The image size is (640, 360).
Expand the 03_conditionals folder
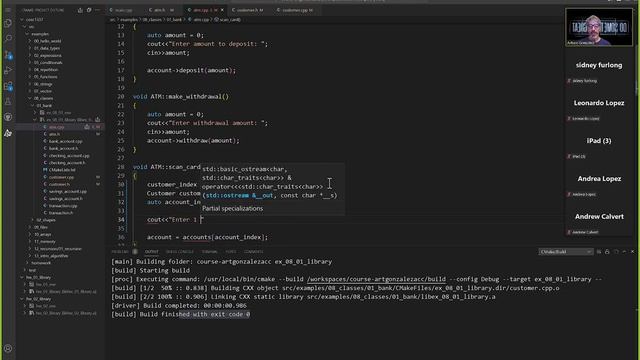pyautogui.click(x=48, y=62)
